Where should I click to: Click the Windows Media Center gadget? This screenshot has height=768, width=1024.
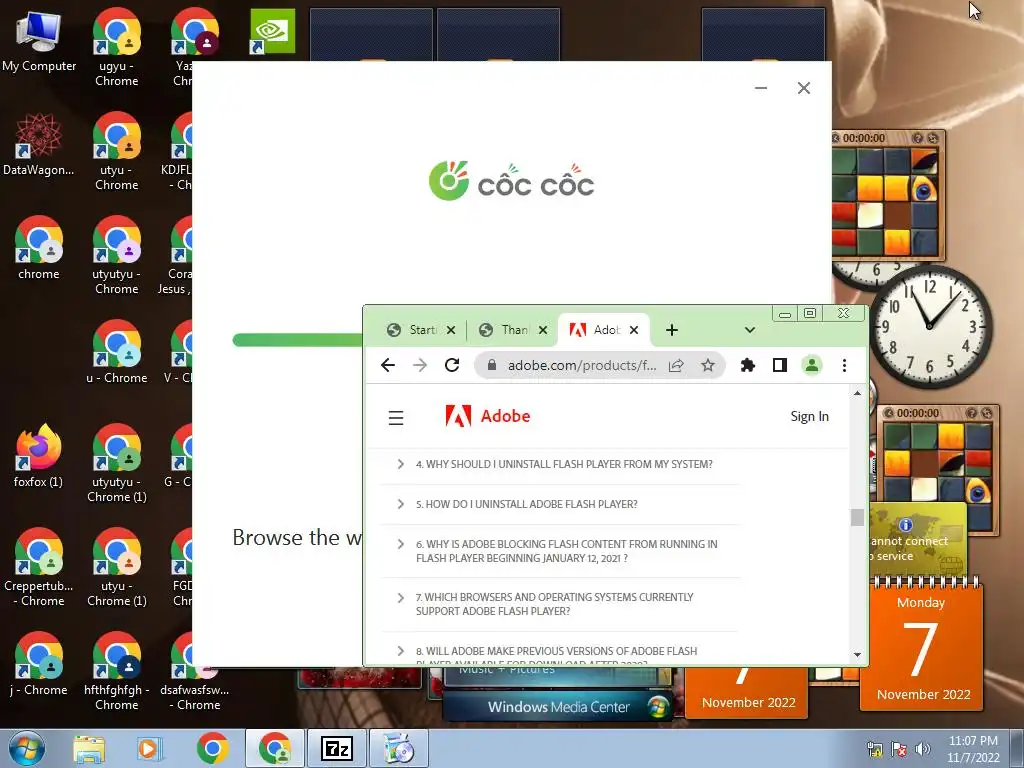pyautogui.click(x=558, y=707)
